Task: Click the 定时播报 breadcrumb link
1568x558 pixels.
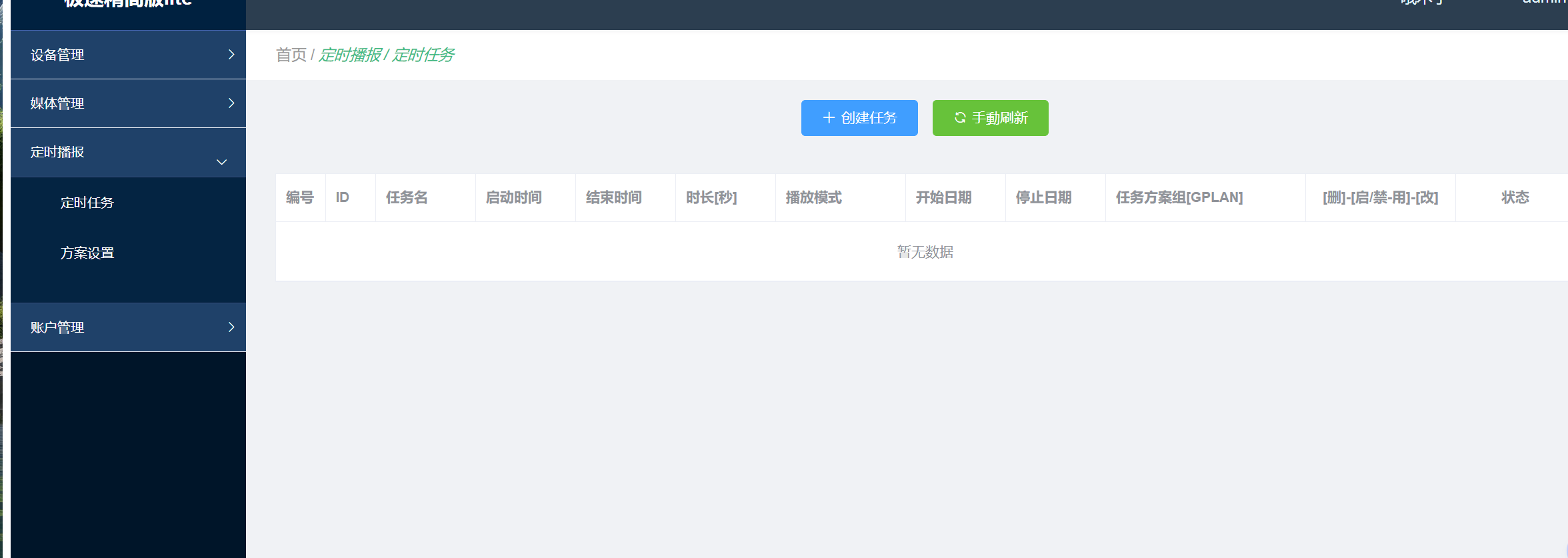Action: pos(350,55)
